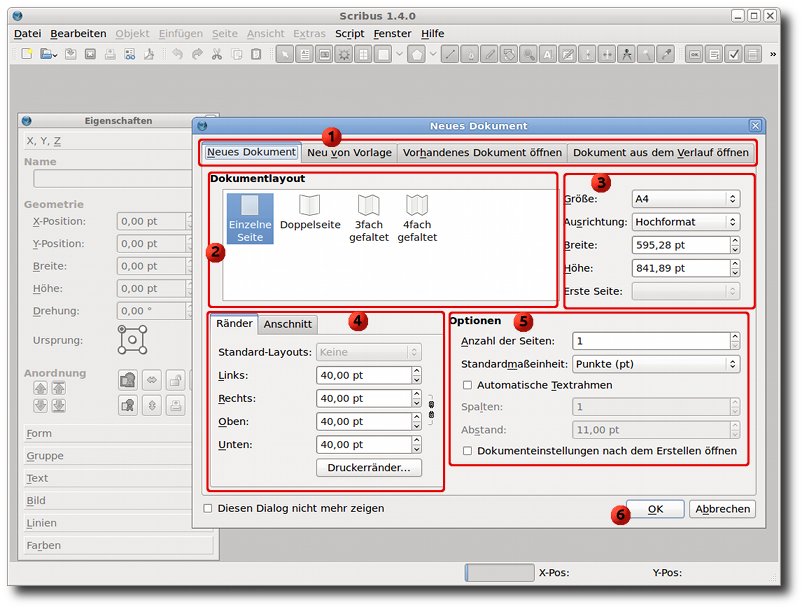
Task: Select the Freehand Line pencil tool
Action: point(489,54)
